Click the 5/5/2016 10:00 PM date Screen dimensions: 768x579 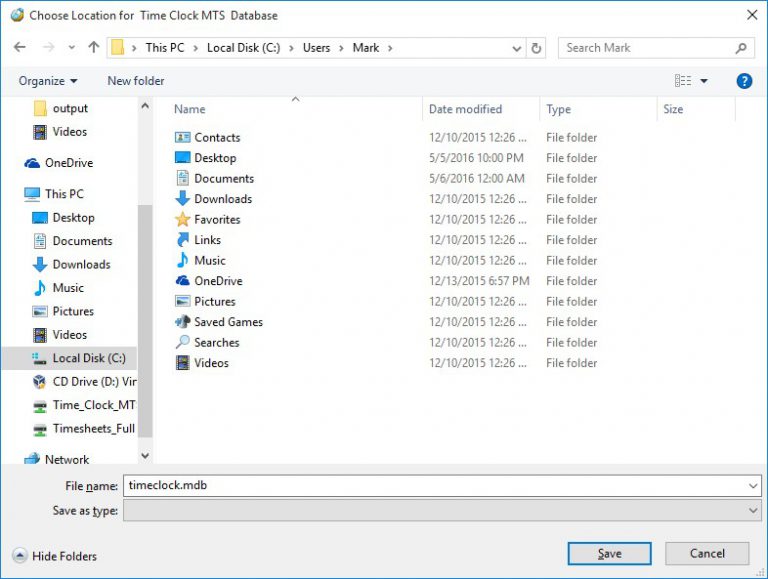pos(476,158)
